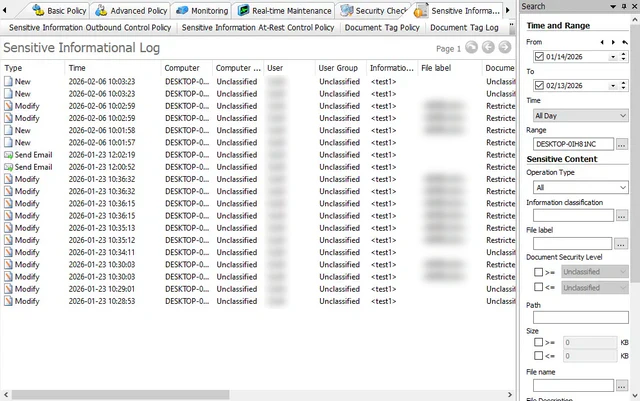Click the Path input field
The width and height of the screenshot is (640, 401).
[x=580, y=317]
